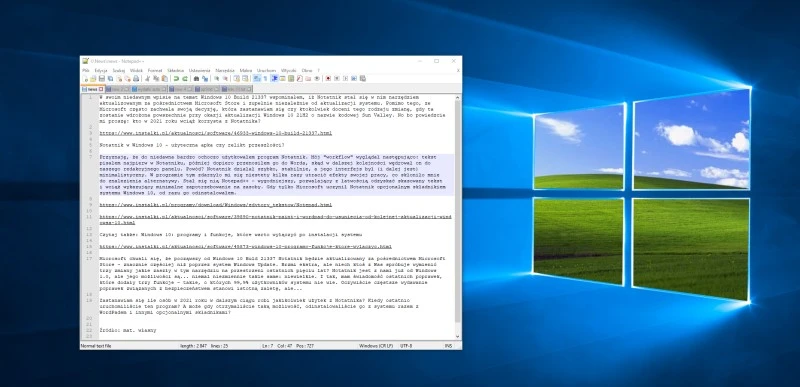Screen dimensions: 800x387
Task: Open Folder as Workspace icon
Action: [x=308, y=79]
